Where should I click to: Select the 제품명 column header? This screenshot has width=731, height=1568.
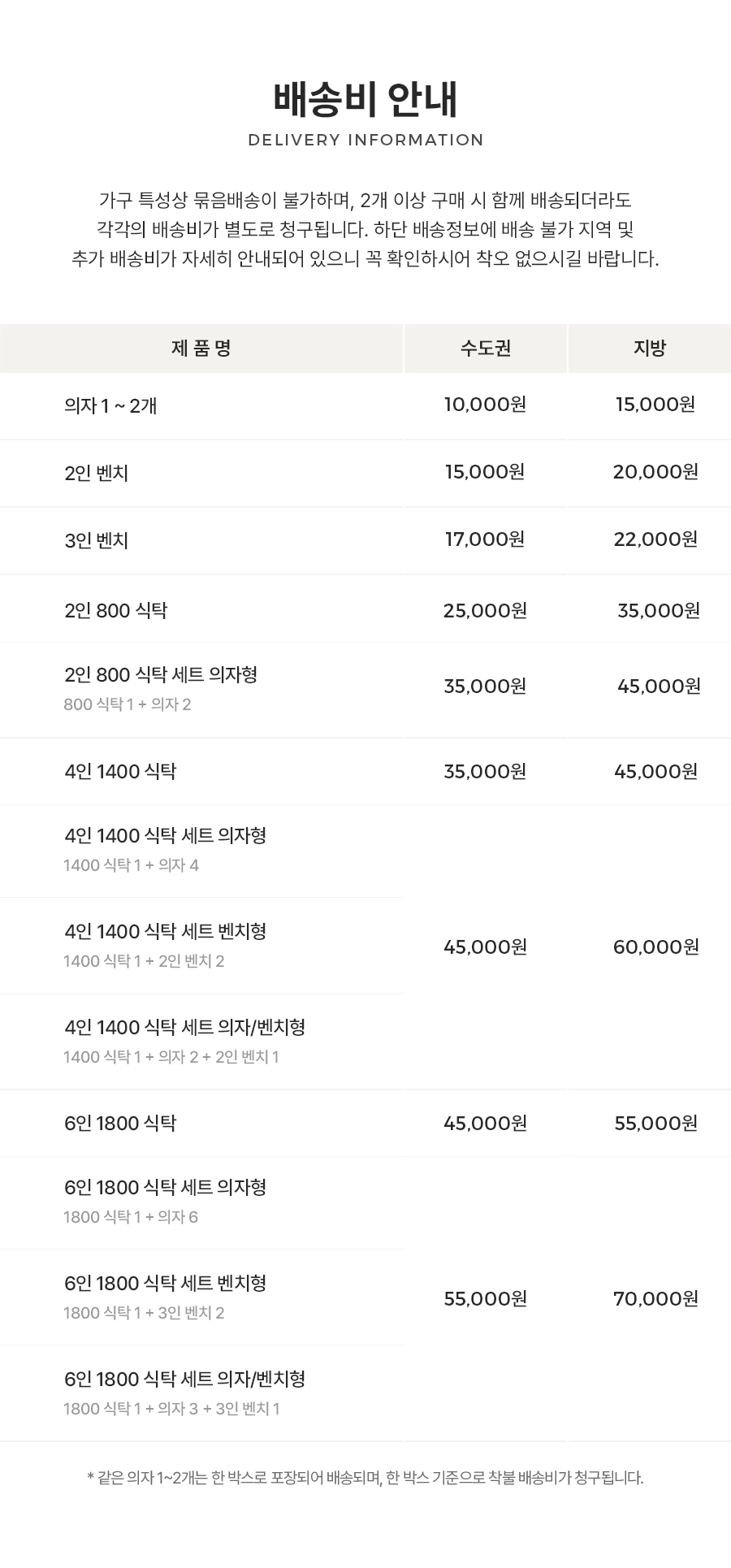click(x=201, y=349)
